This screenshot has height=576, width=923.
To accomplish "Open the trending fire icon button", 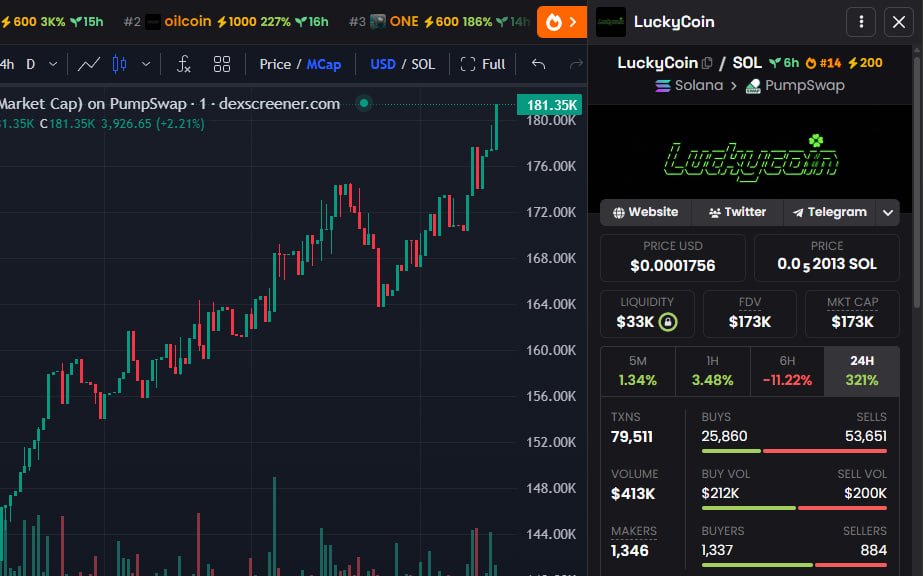I will (562, 22).
